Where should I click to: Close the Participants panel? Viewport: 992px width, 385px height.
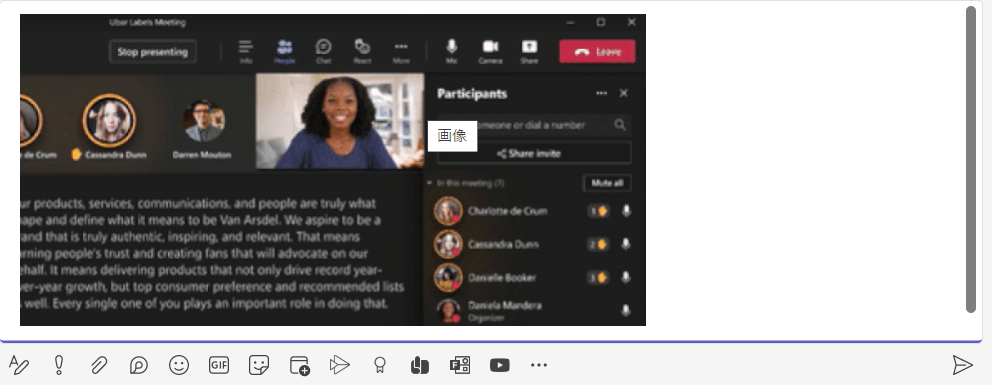coord(624,94)
